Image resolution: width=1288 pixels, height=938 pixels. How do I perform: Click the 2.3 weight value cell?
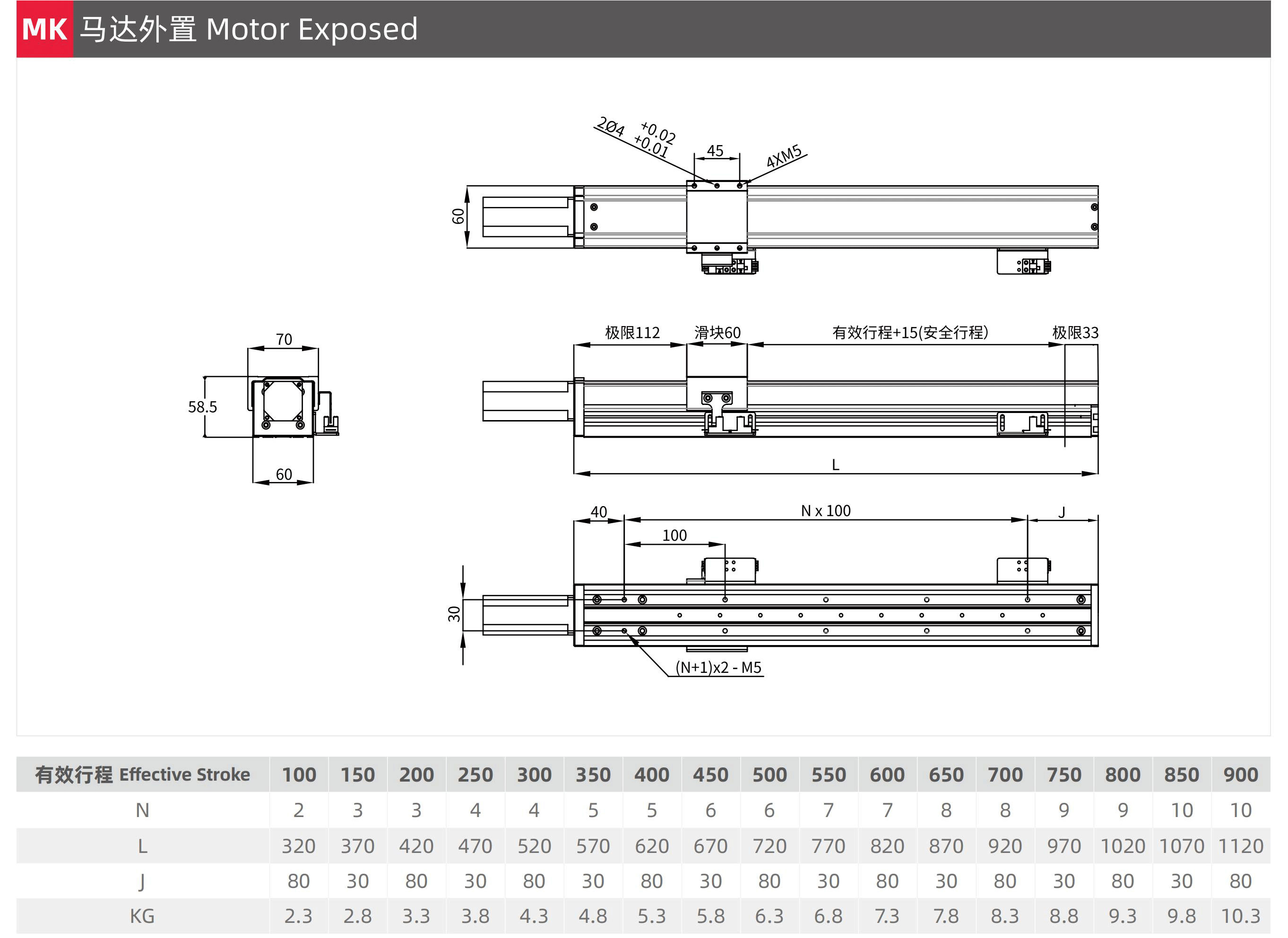pyautogui.click(x=299, y=916)
